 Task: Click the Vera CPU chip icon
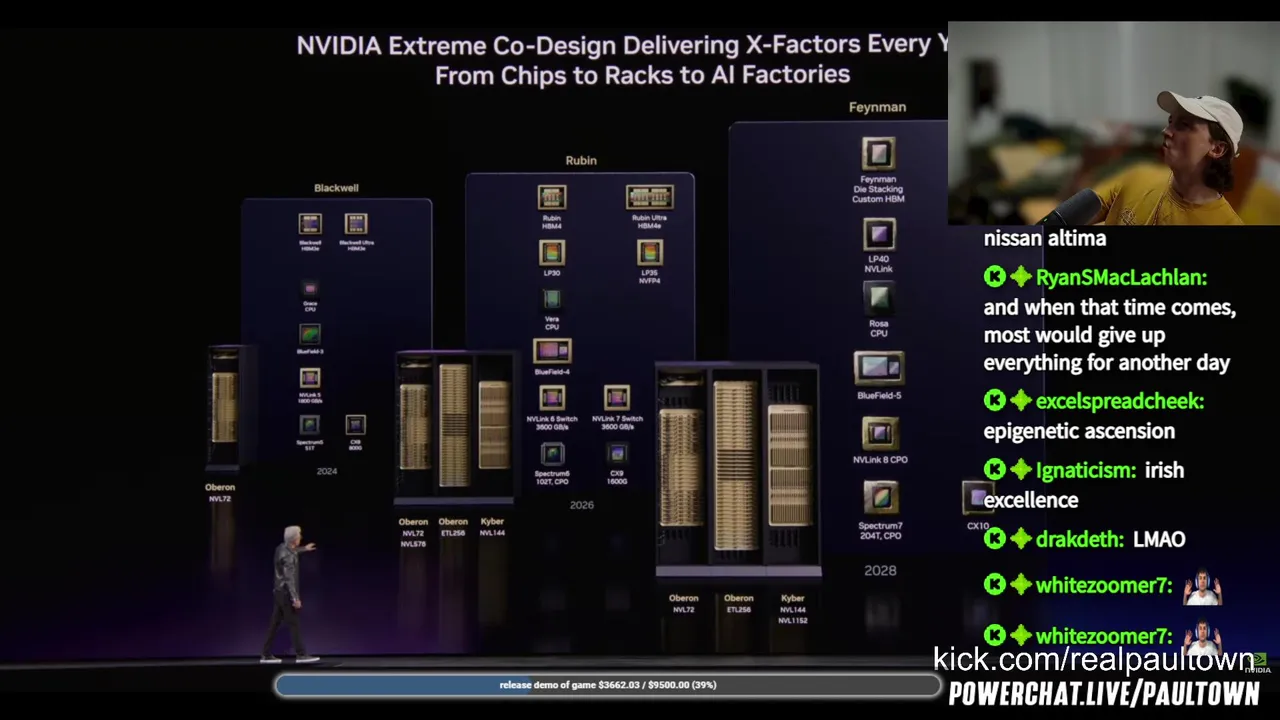coord(552,300)
